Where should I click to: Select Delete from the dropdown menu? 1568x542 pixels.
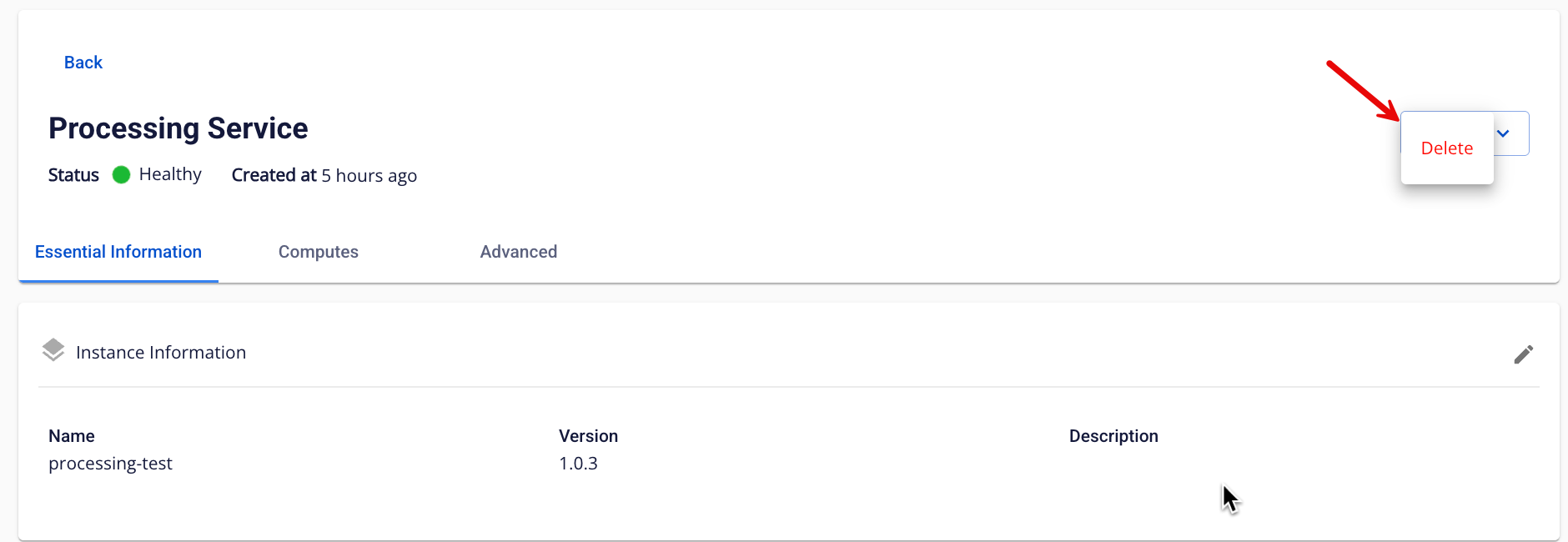(1447, 148)
